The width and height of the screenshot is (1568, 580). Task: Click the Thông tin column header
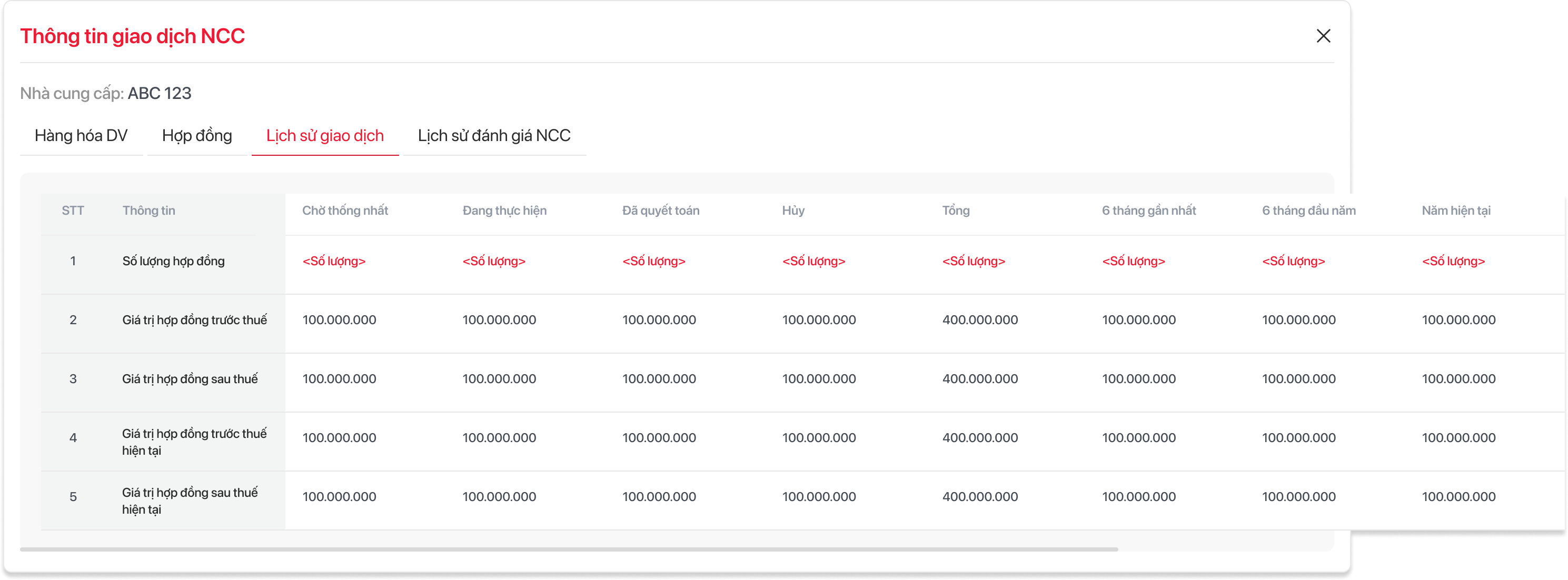(x=148, y=211)
